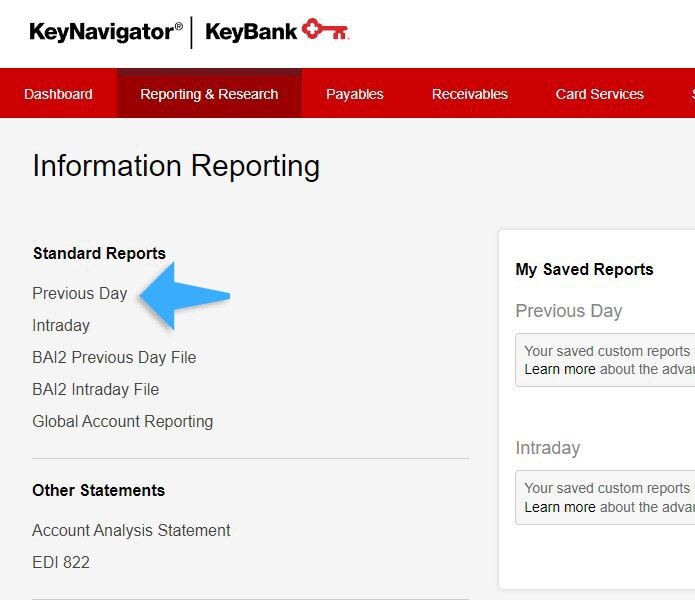Screen dimensions: 695x600
Task: Open Previous Day under Standard Reports
Action: (80, 294)
